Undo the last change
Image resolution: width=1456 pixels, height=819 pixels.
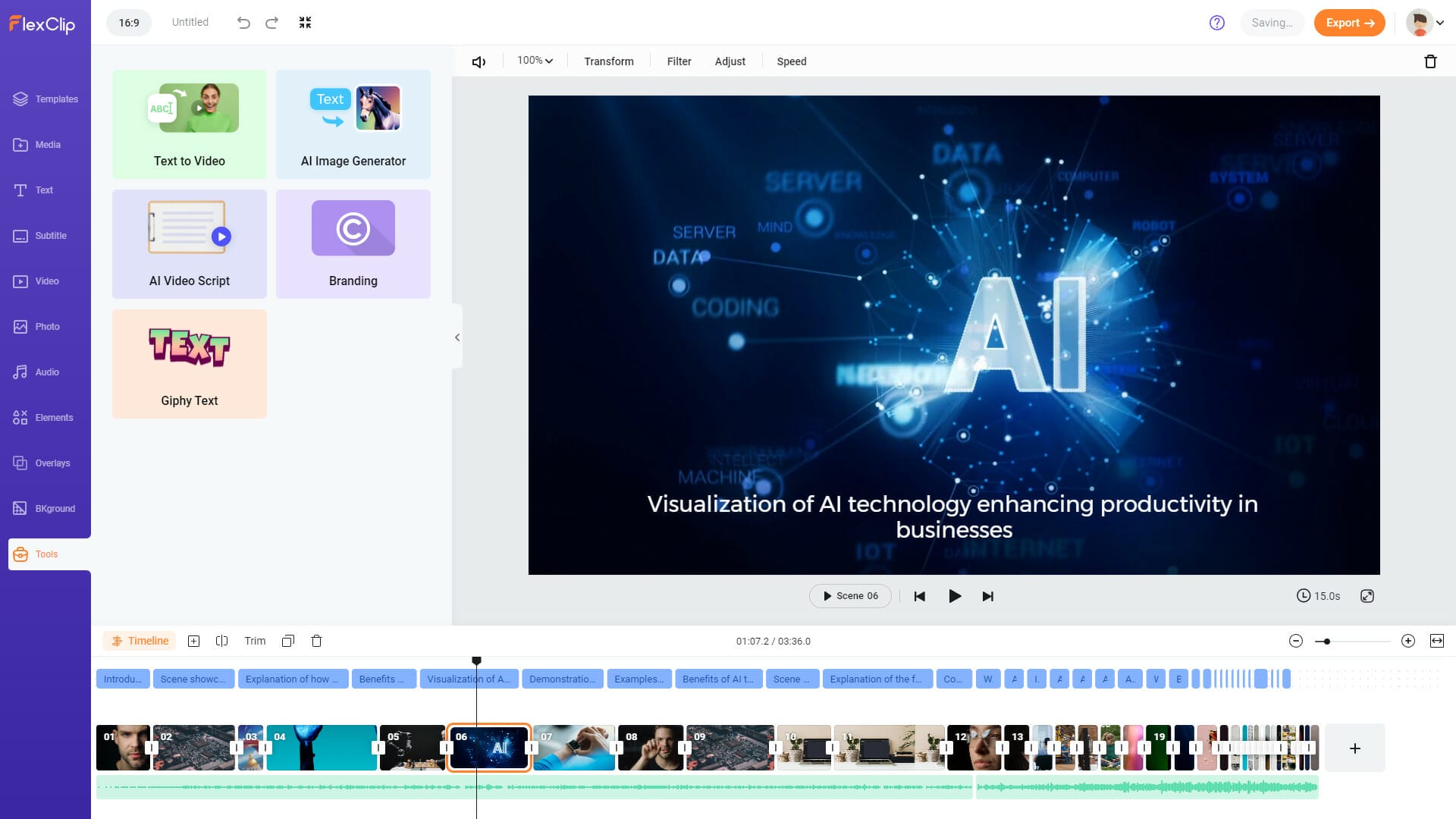243,23
